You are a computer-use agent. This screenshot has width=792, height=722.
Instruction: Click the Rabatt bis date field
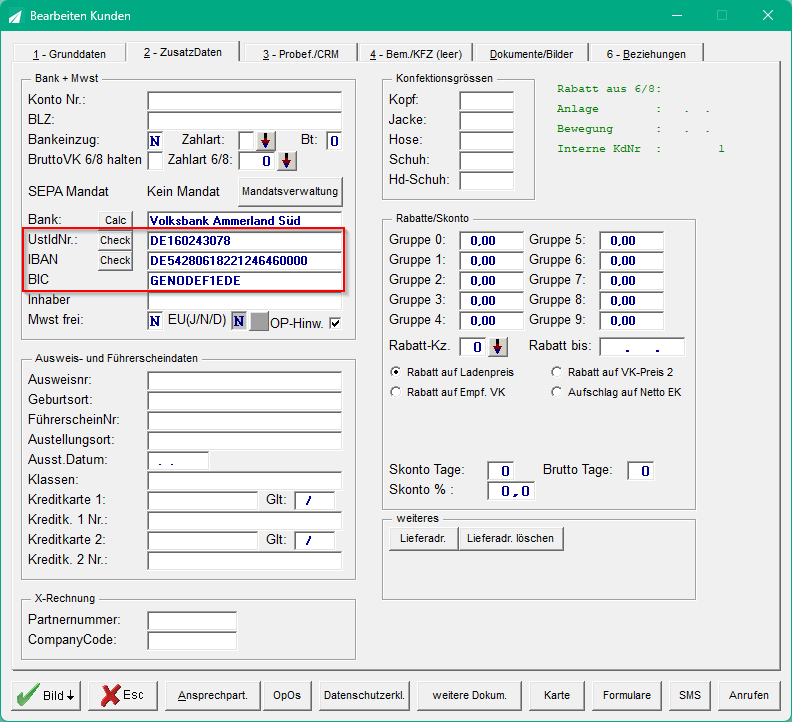click(x=642, y=347)
